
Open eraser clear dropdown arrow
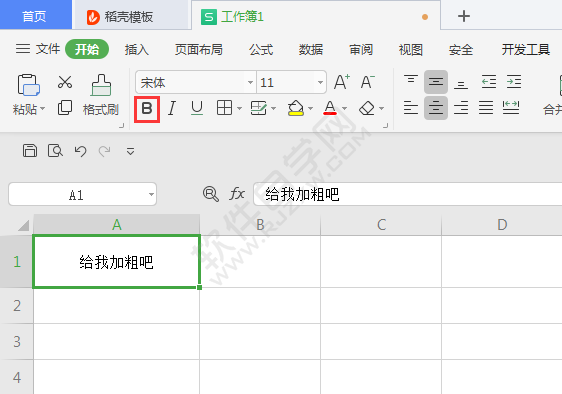pos(381,108)
